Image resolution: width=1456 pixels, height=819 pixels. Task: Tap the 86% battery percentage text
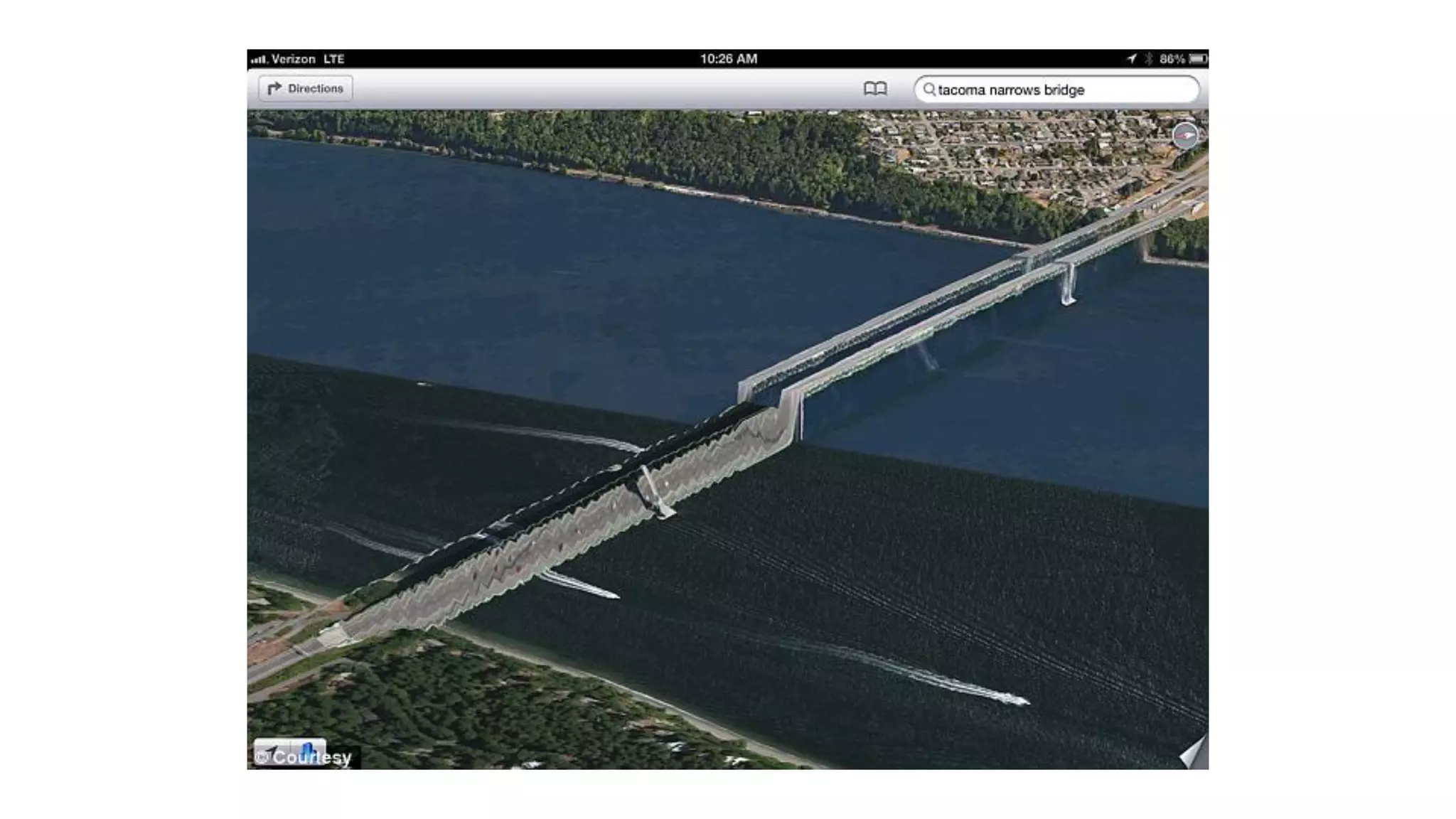1172,59
